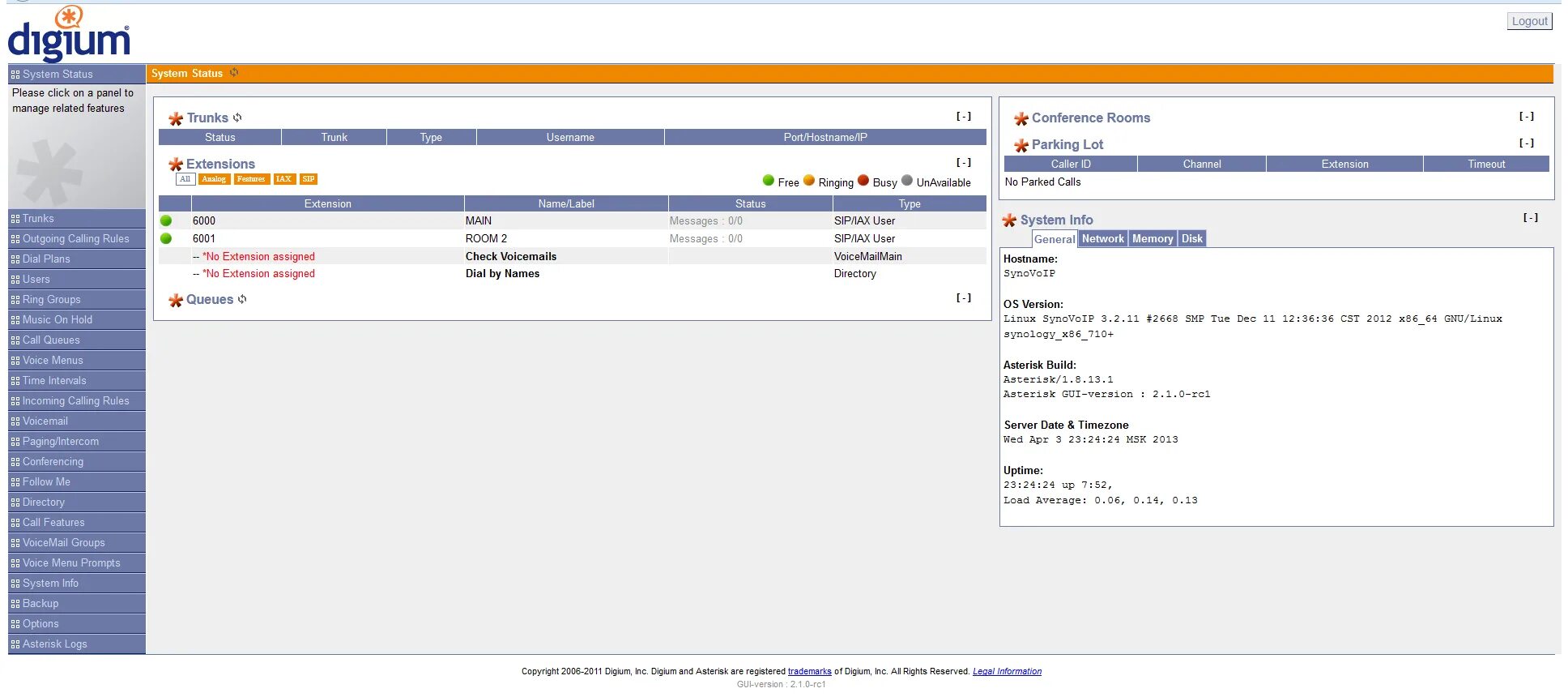The height and width of the screenshot is (697, 1568).
Task: Click the Check Voicemails entry
Action: (511, 256)
